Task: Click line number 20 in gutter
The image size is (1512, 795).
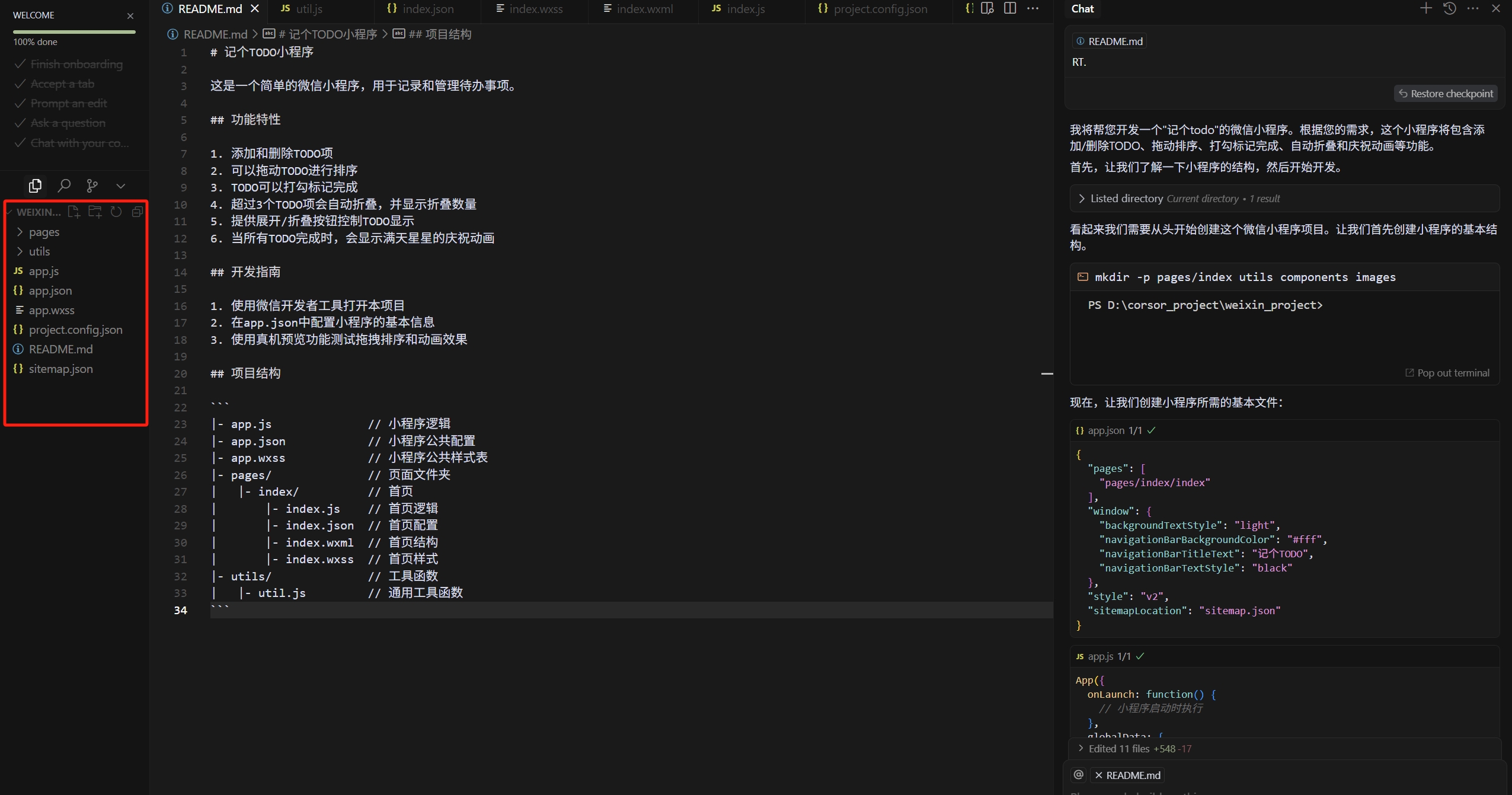Action: (x=181, y=373)
